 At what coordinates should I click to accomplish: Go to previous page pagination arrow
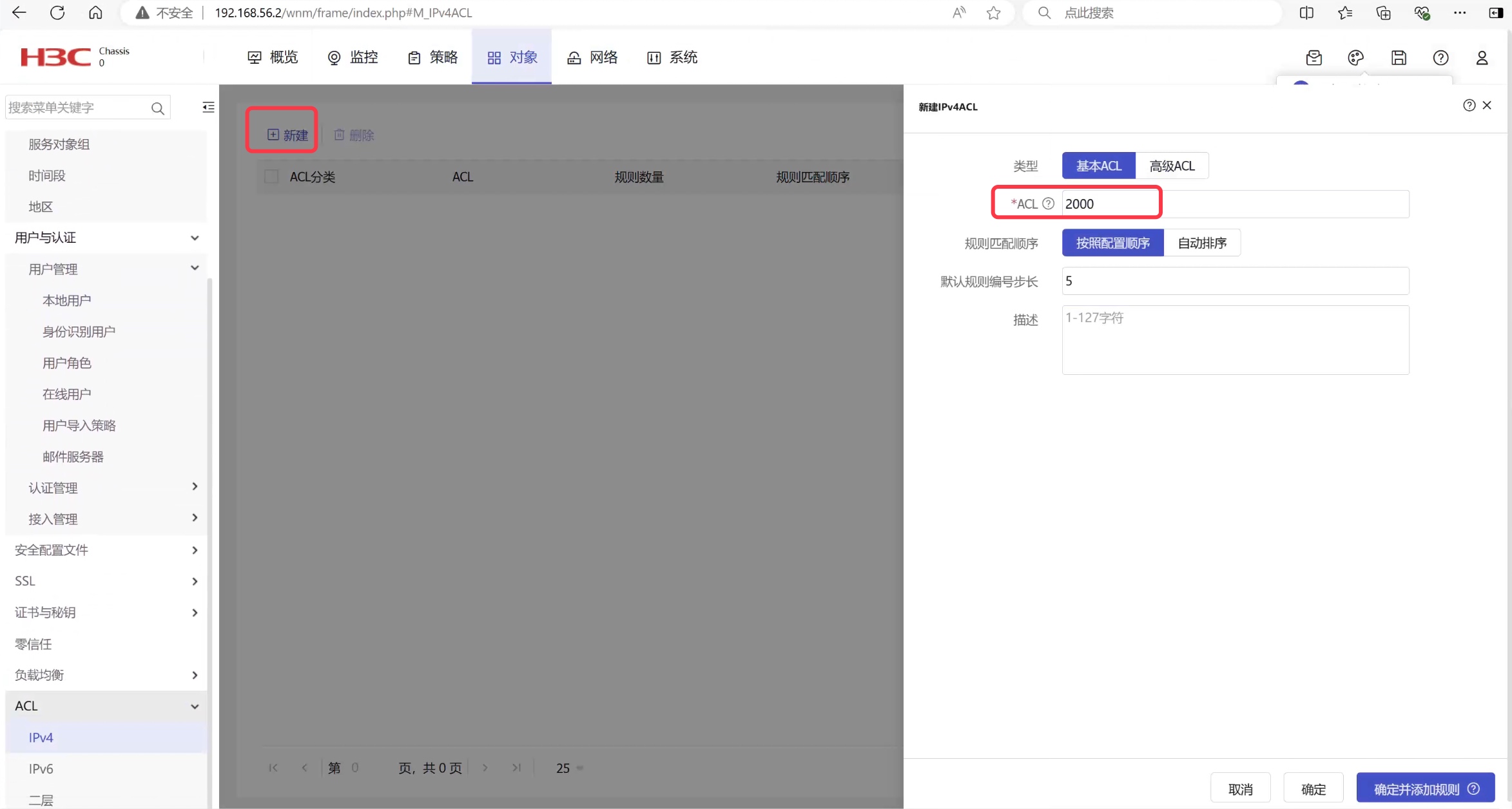point(304,767)
